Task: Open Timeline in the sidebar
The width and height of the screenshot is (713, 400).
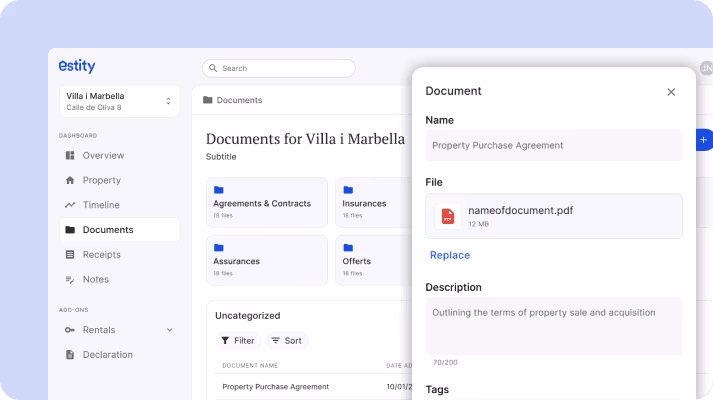Action: click(119, 205)
